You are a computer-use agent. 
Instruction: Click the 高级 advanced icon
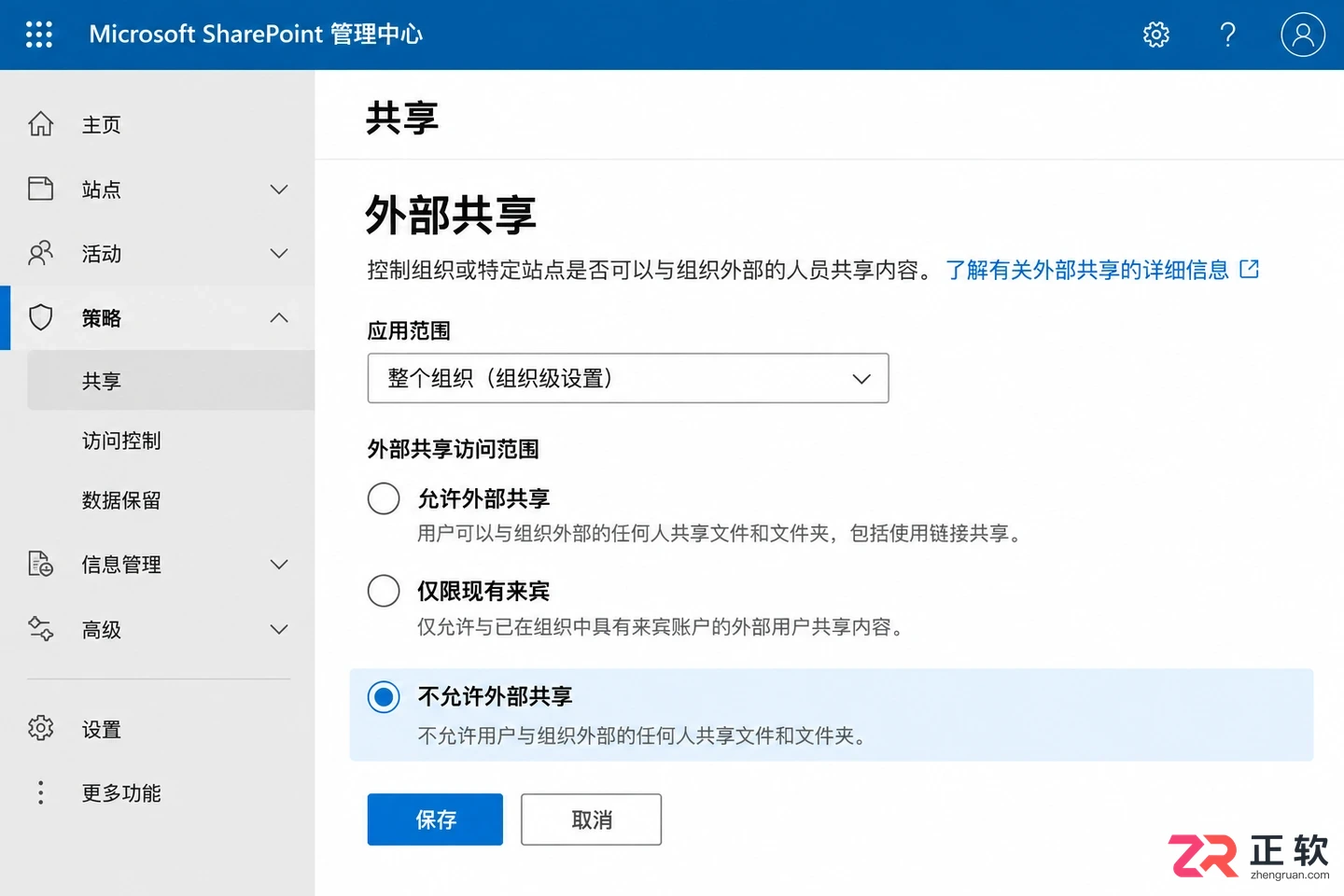point(41,629)
